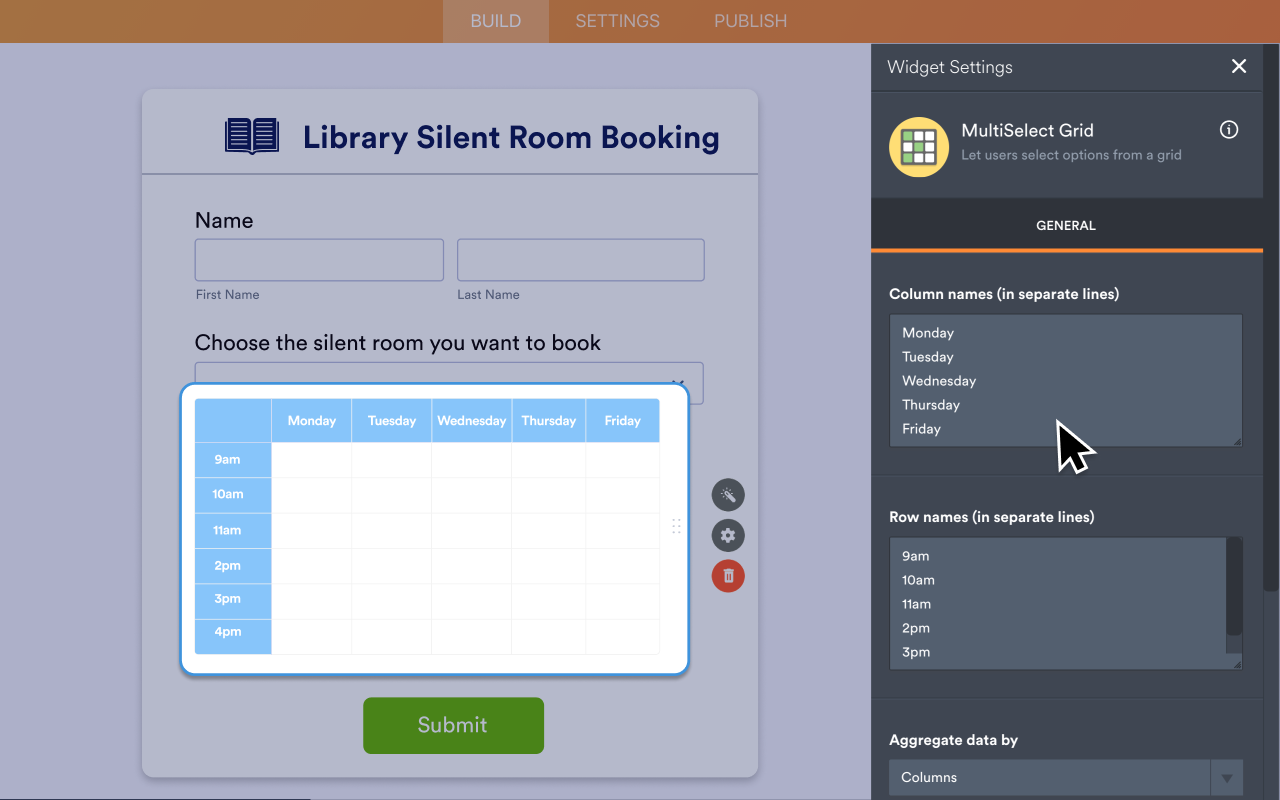Close the Widget Settings panel
The width and height of the screenshot is (1280, 800).
1239,66
